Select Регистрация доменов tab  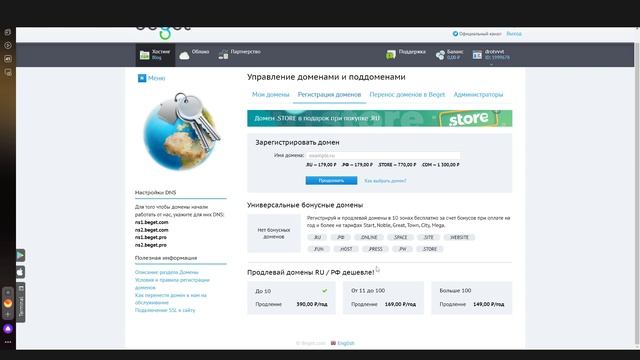pos(329,95)
